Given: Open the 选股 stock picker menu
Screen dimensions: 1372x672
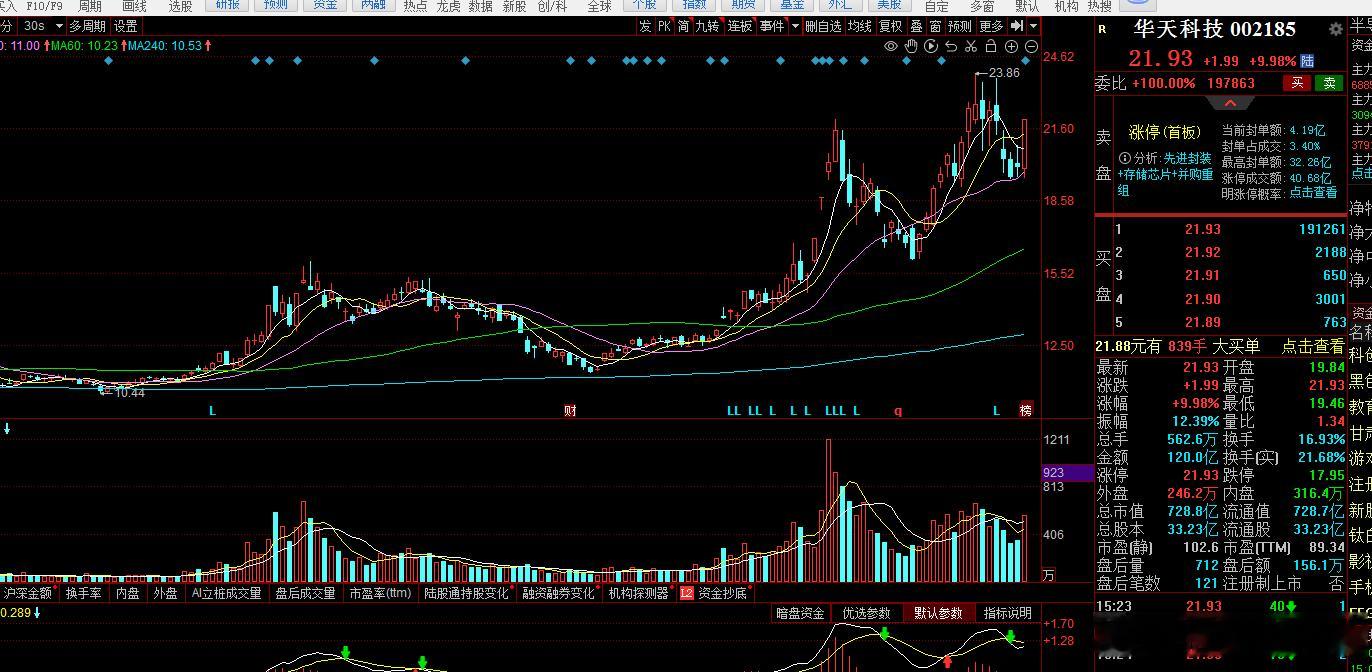Looking at the screenshot, I should [180, 6].
